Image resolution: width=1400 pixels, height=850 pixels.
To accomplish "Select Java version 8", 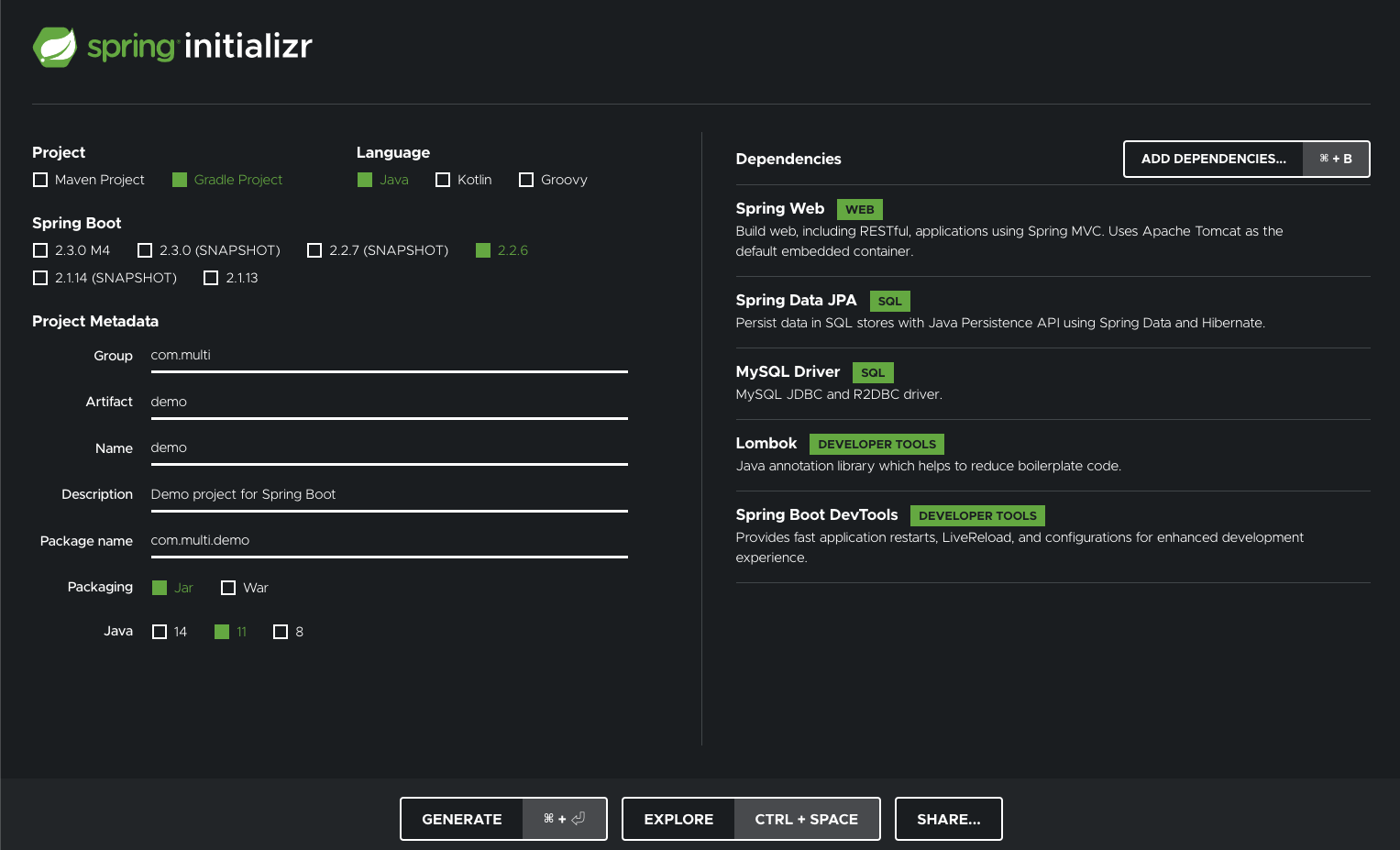I will point(289,632).
